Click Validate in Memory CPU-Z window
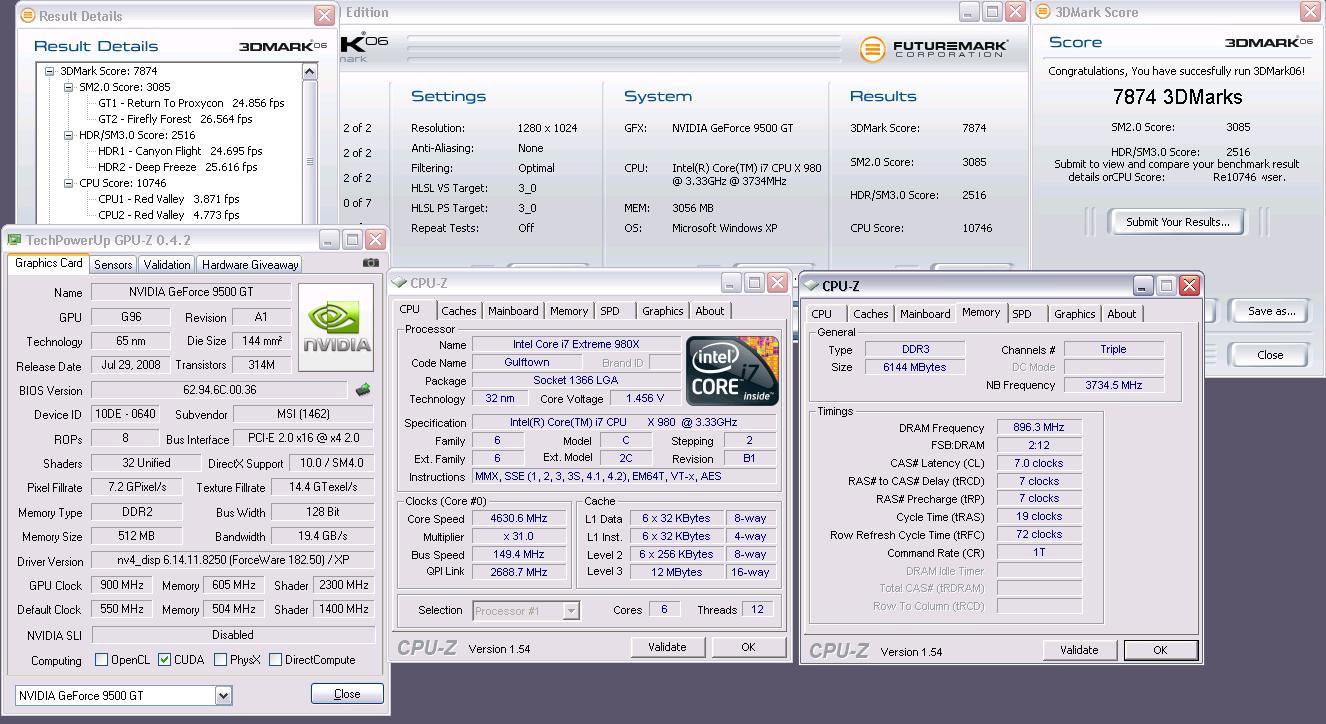The width and height of the screenshot is (1326, 724). [x=1079, y=650]
